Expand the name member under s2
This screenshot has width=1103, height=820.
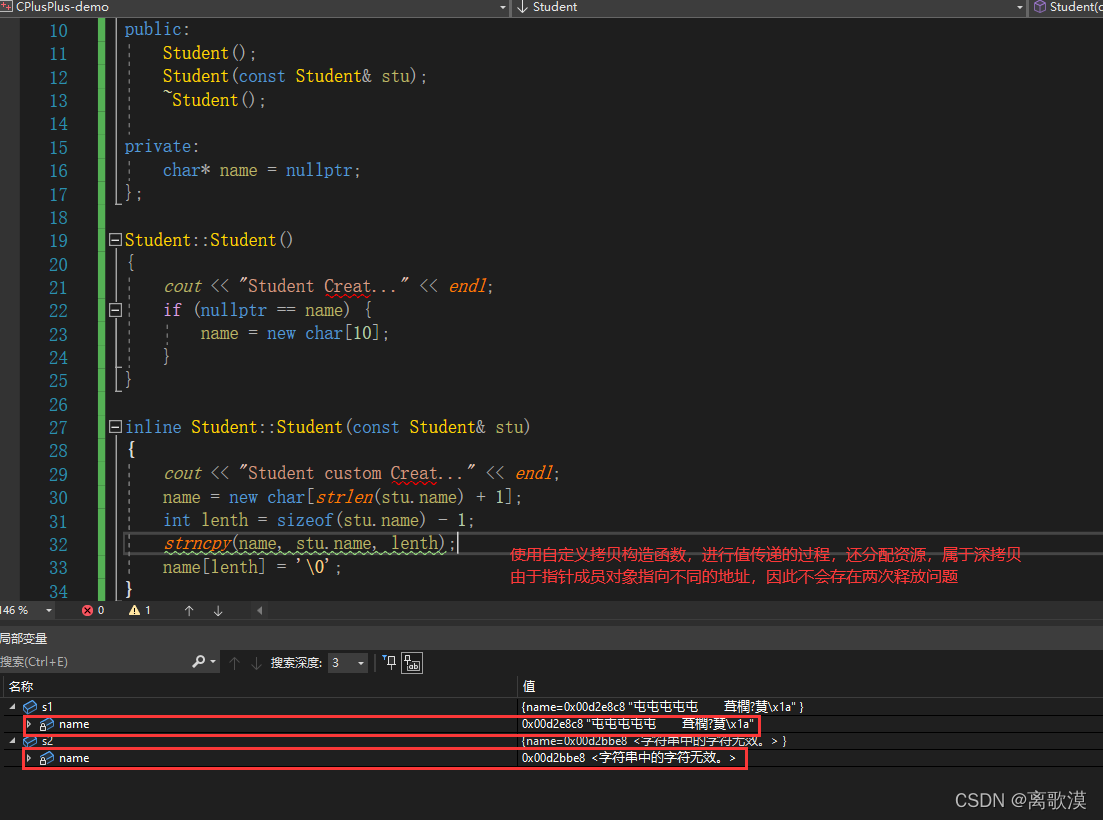pyautogui.click(x=29, y=758)
